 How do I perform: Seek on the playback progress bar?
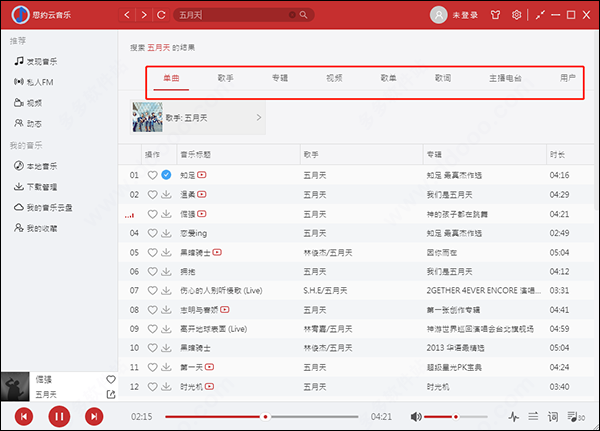[x=262, y=416]
